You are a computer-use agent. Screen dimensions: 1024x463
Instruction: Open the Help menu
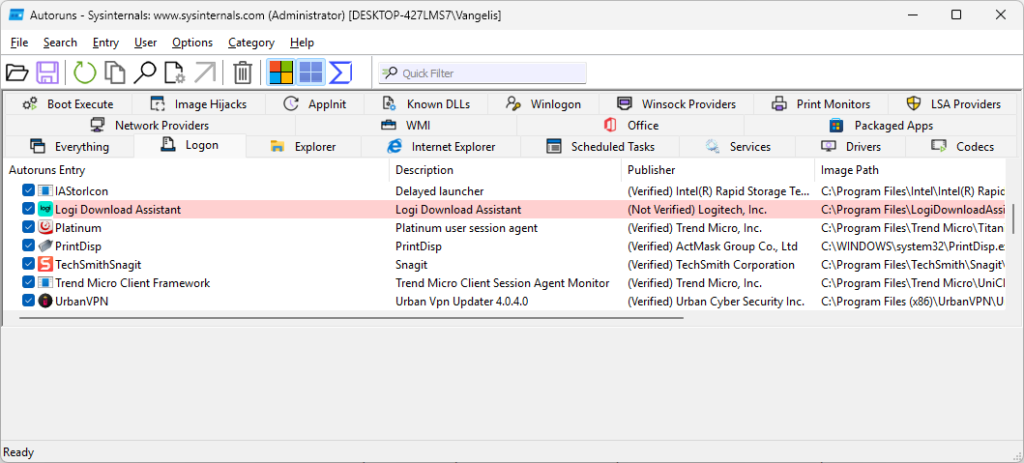[x=302, y=42]
